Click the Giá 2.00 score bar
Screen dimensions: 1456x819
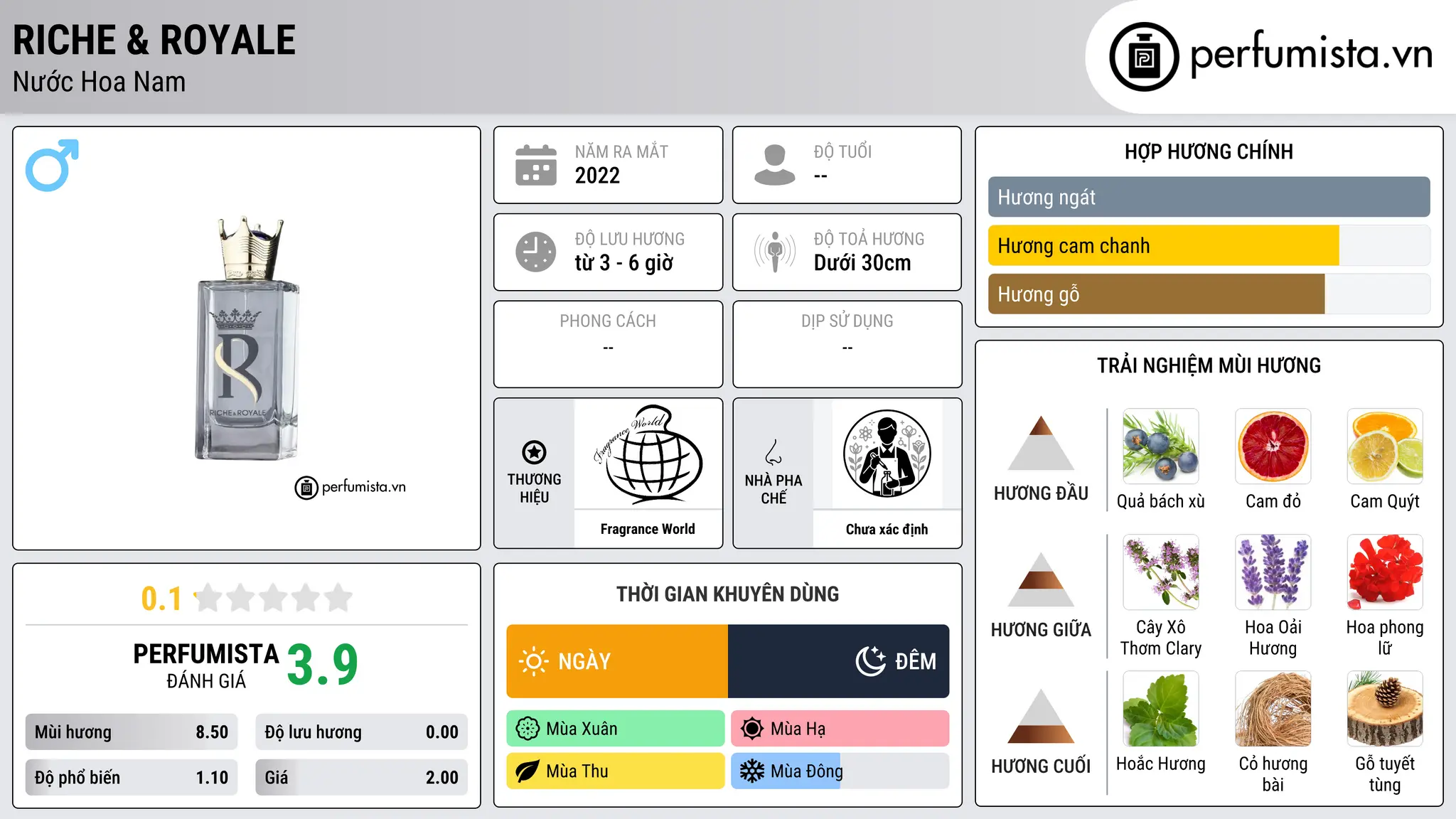click(361, 778)
